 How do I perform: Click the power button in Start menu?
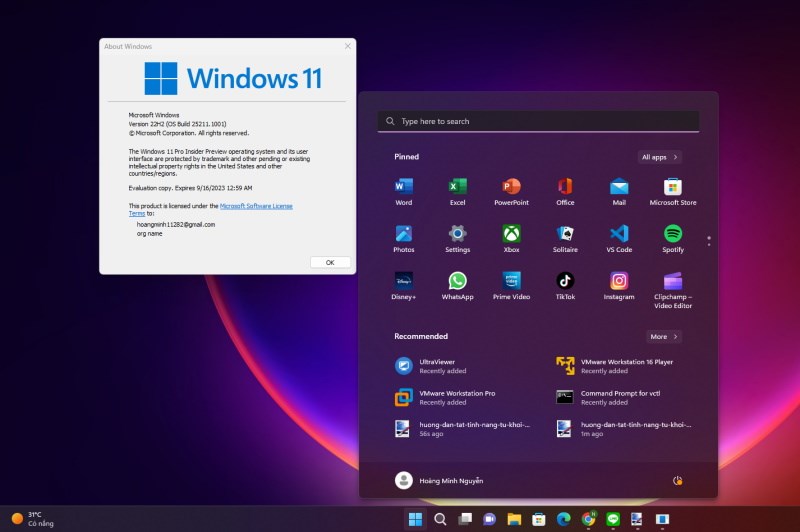(x=677, y=480)
